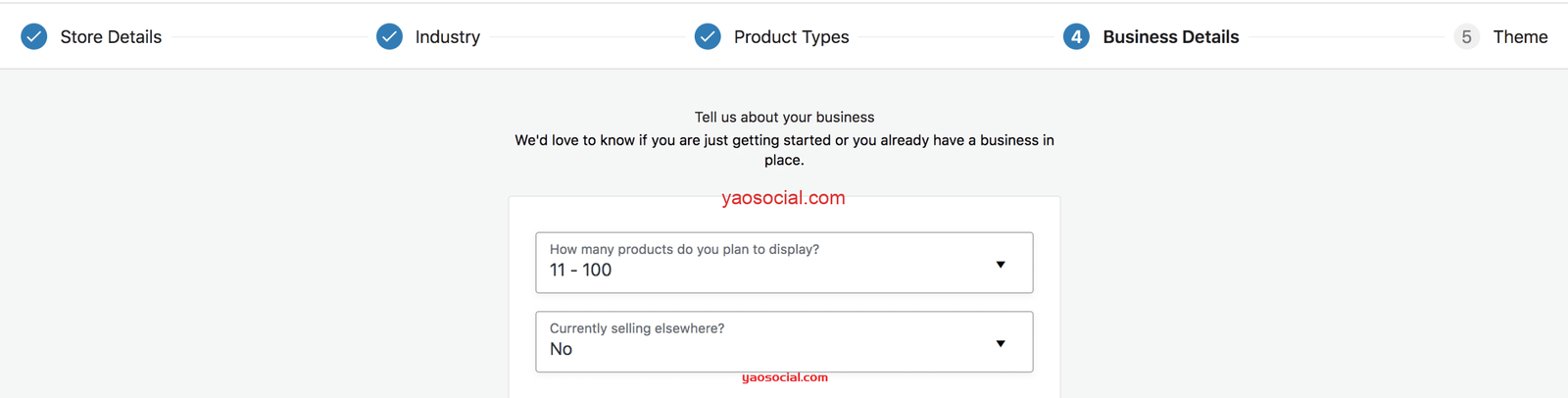Click the step 5 number circle

(x=1466, y=37)
